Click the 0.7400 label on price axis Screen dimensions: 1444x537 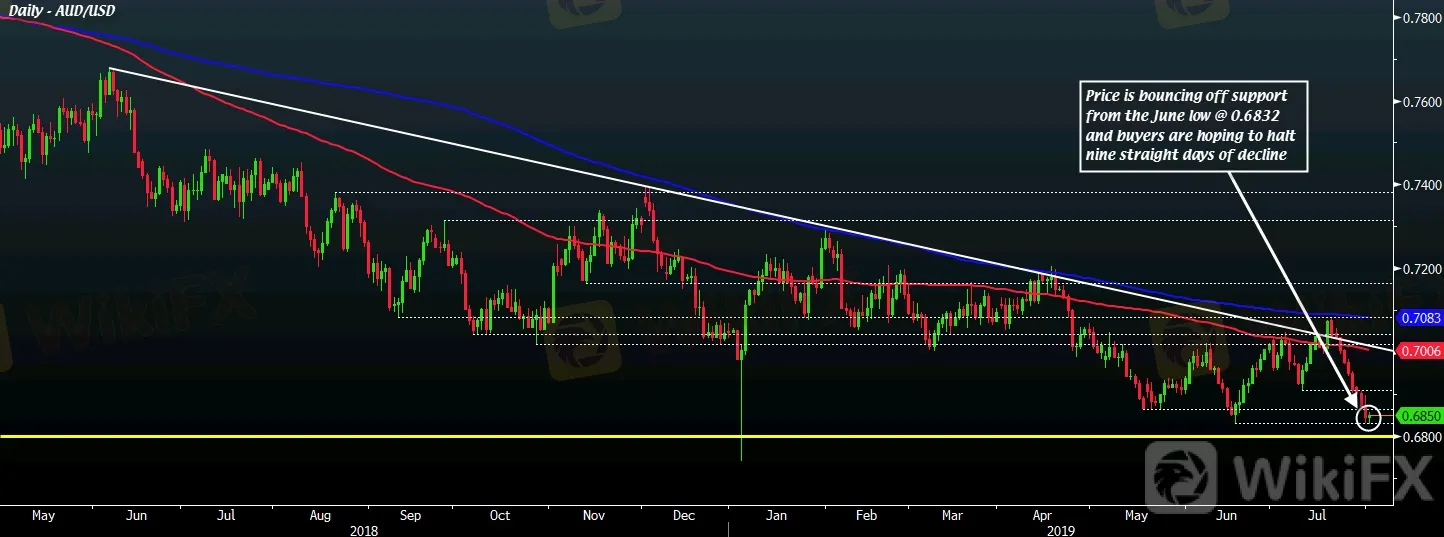1421,186
